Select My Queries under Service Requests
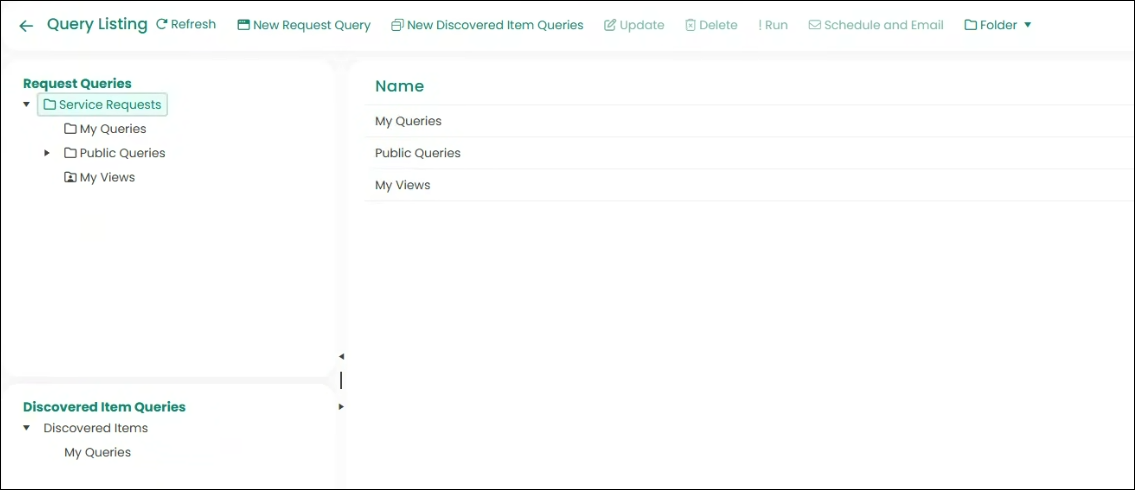This screenshot has height=490, width=1135. pos(112,129)
